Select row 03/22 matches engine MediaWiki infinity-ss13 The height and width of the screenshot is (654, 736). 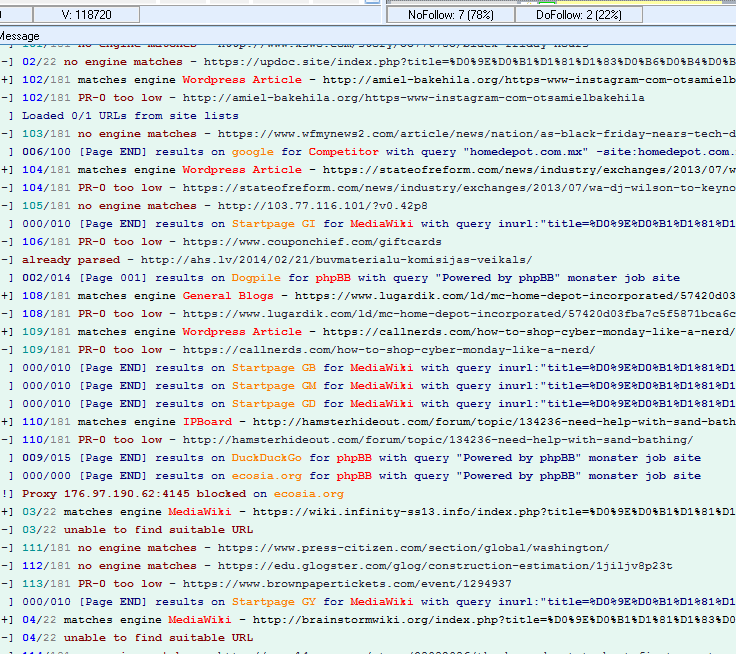368,512
